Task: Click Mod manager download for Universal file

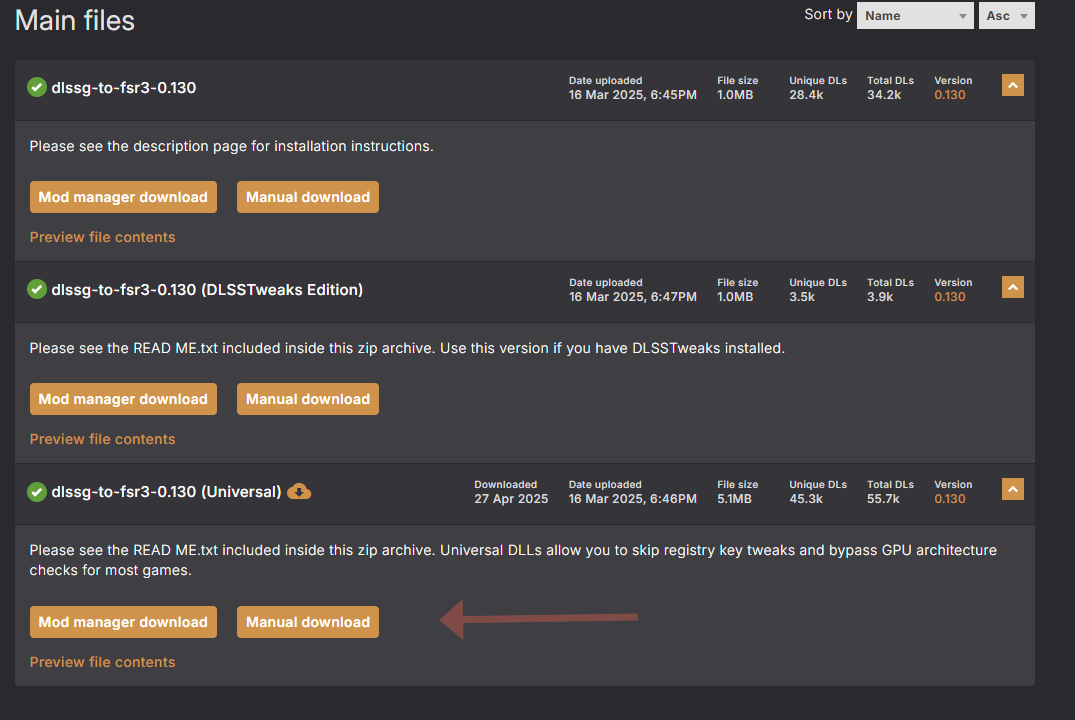Action: [x=123, y=622]
